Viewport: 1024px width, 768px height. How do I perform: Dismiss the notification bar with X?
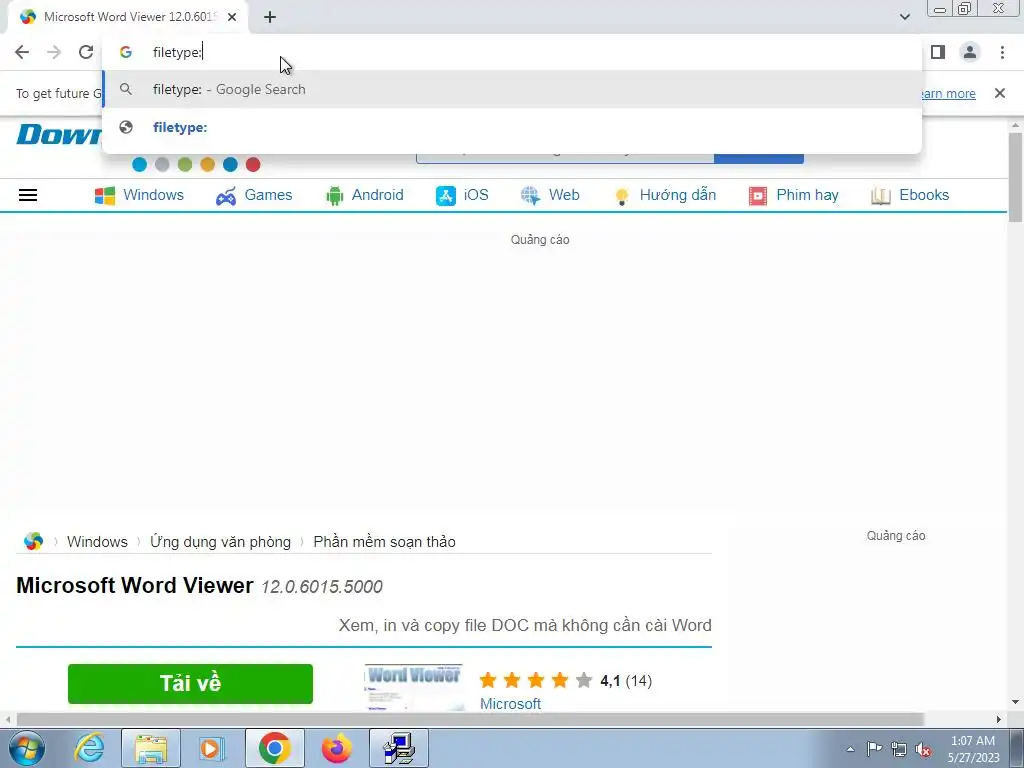pos(999,93)
